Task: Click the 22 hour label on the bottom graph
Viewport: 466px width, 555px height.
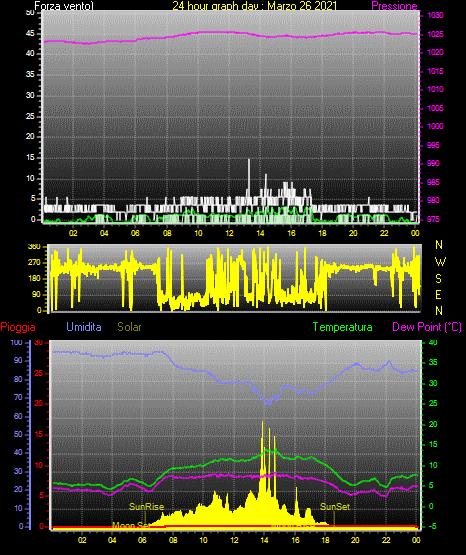Action: [x=386, y=540]
